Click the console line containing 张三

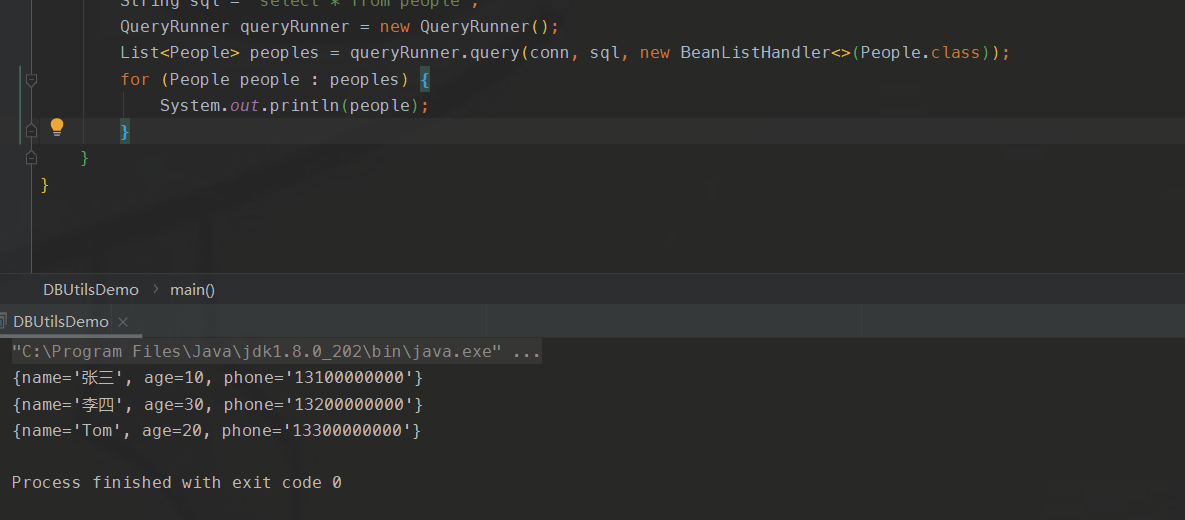217,378
